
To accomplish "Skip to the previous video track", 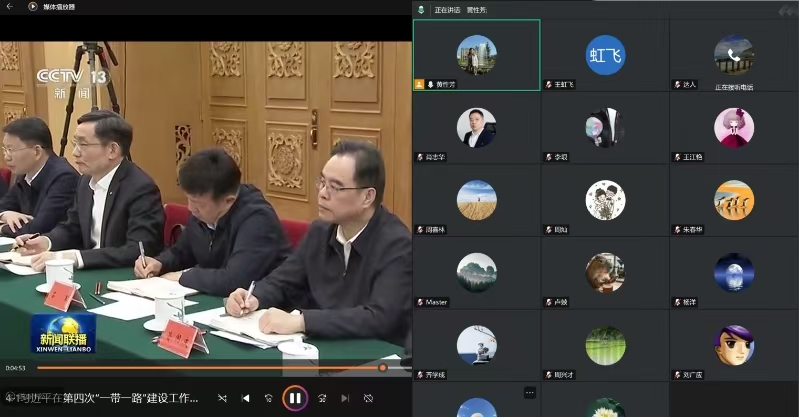I will coord(246,398).
